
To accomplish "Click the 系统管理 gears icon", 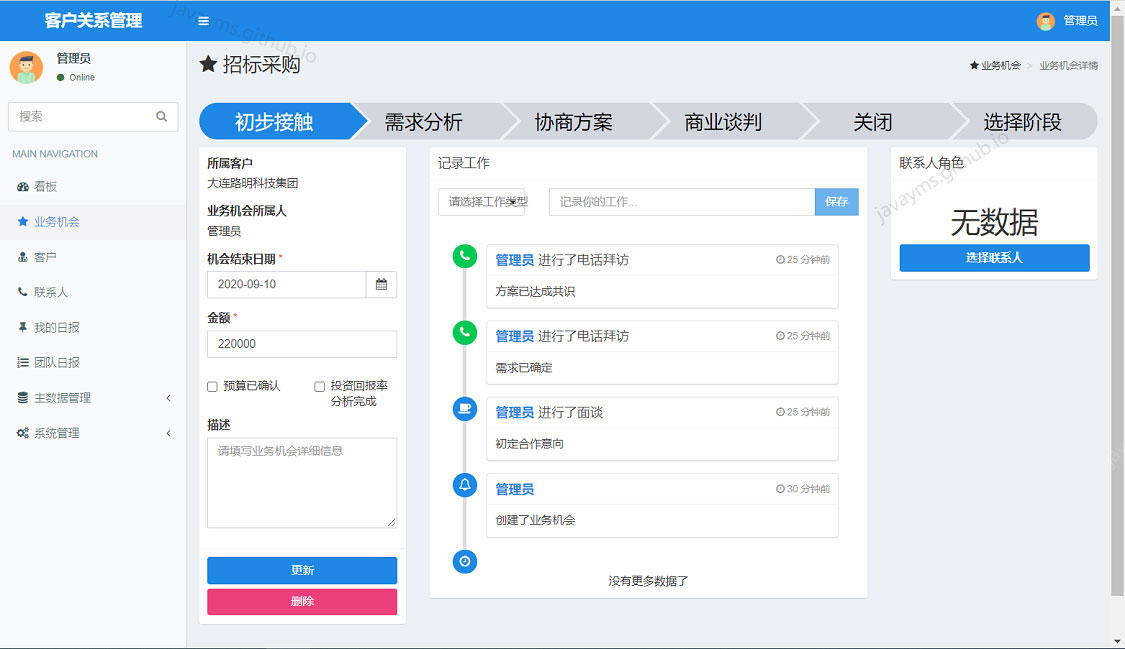I will point(23,433).
